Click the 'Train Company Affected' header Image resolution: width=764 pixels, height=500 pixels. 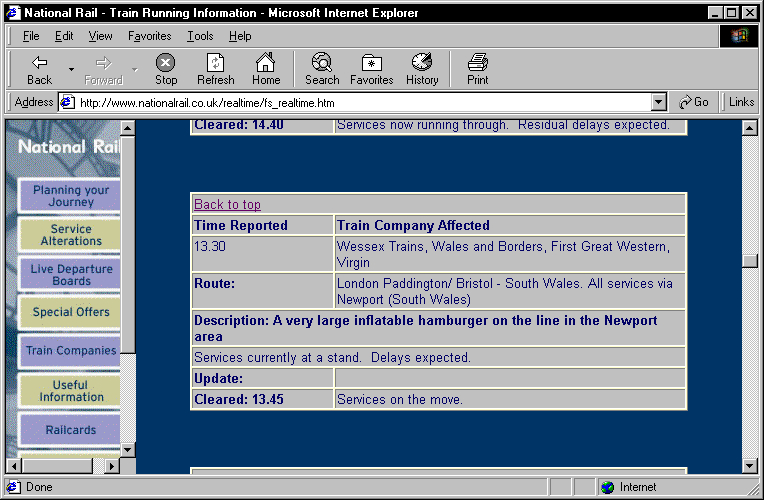(x=413, y=225)
